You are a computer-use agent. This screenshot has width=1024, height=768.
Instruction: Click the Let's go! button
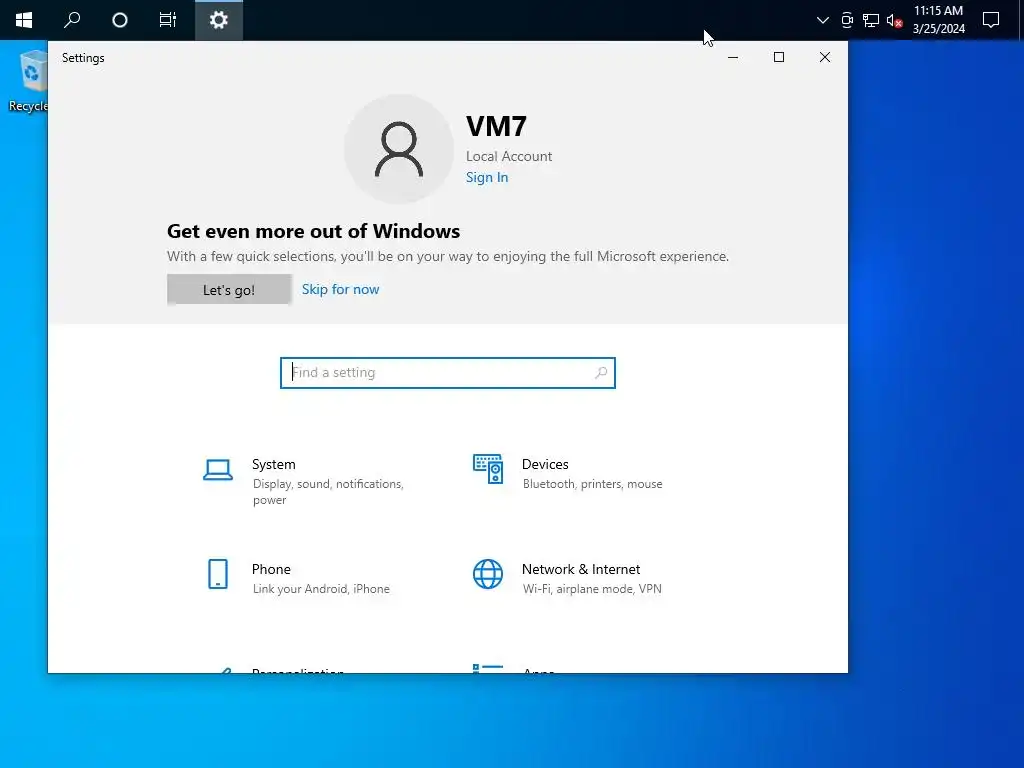[x=229, y=290]
